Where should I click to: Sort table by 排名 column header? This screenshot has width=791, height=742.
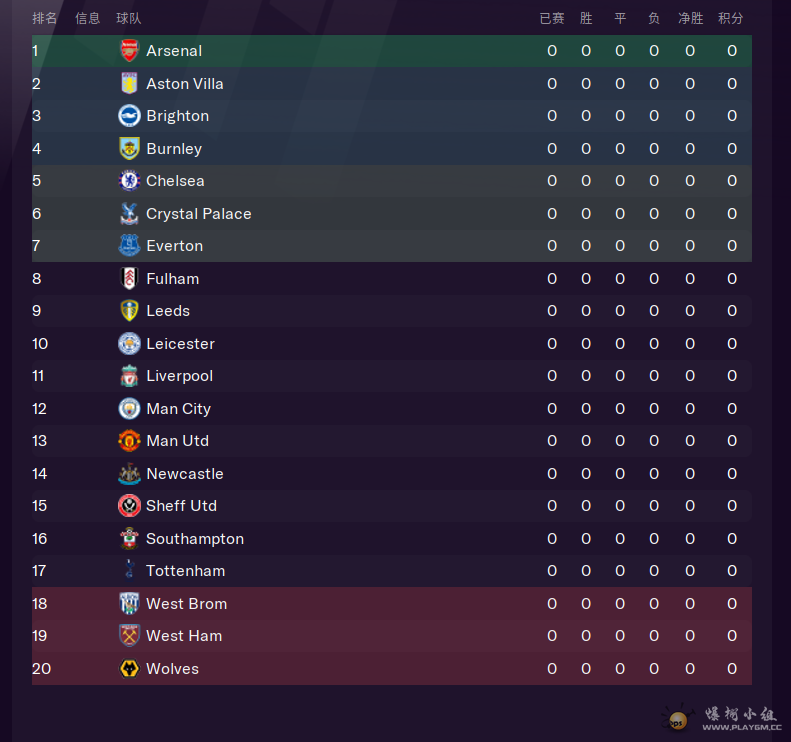point(45,19)
